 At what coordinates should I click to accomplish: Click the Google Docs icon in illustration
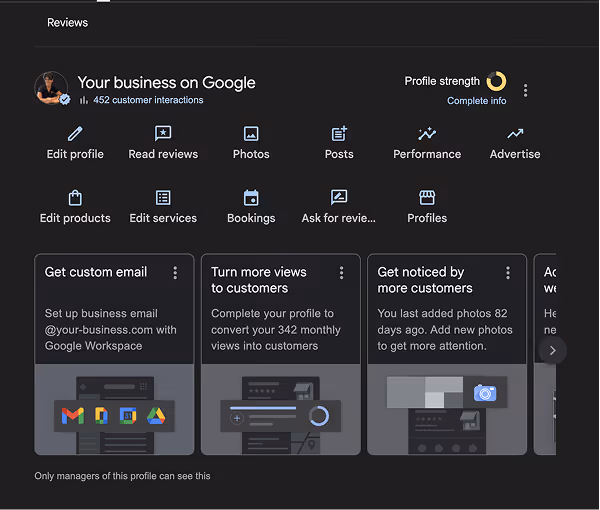pyautogui.click(x=101, y=416)
